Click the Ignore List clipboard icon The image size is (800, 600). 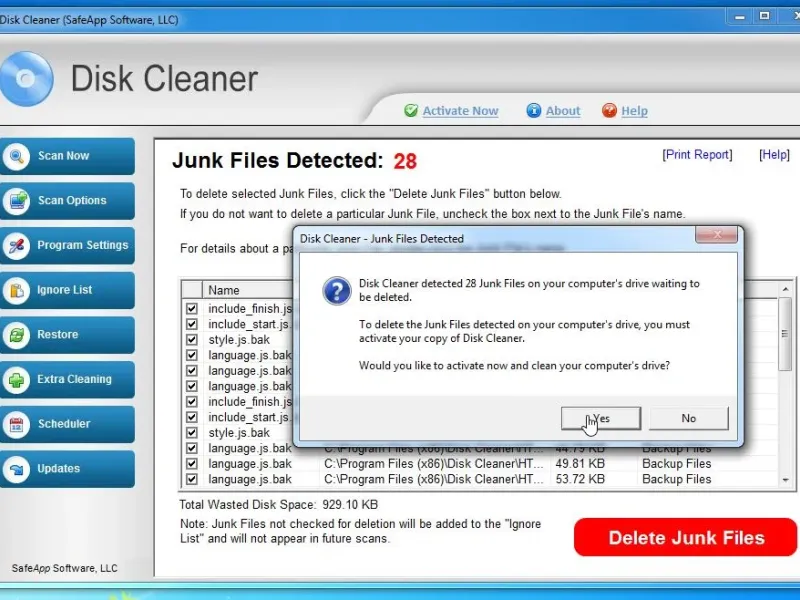point(16,290)
